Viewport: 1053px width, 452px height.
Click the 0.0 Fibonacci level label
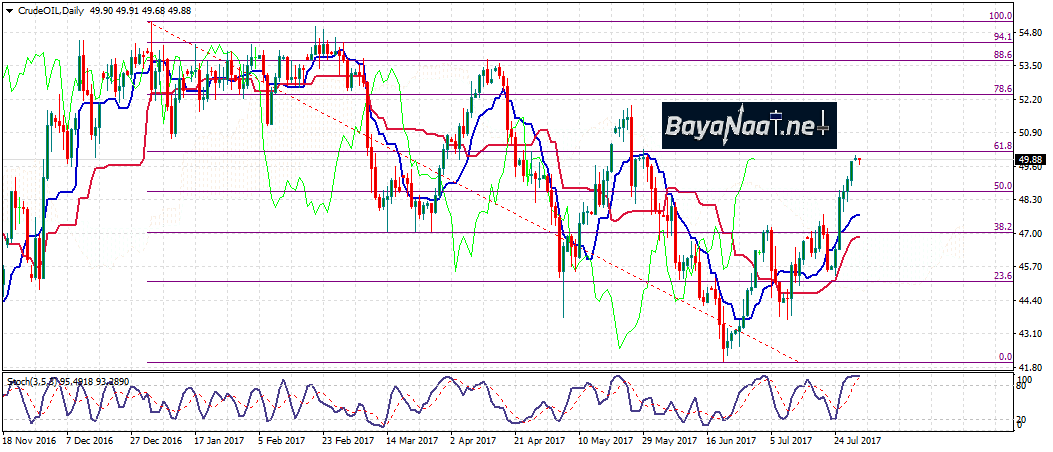(1006, 357)
